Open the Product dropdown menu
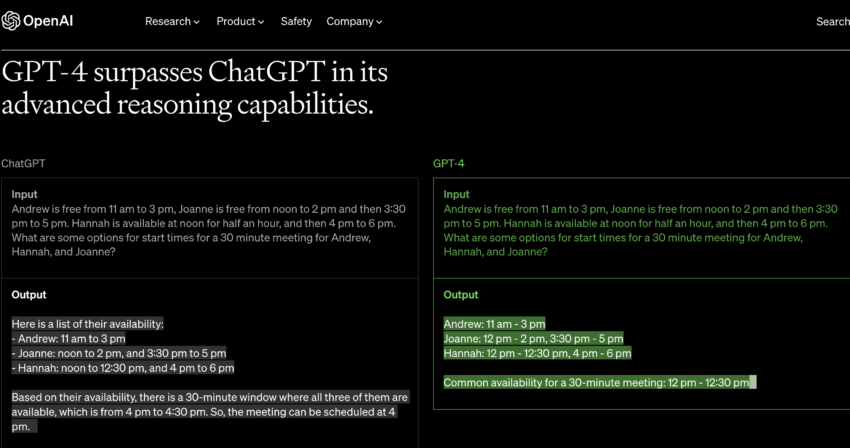Screen dimensions: 850x448 click(240, 21)
